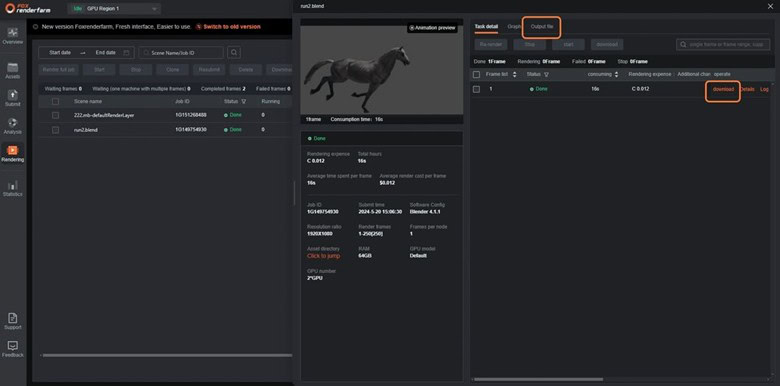Click the Start date field
The width and height of the screenshot is (780, 386).
click(x=60, y=53)
